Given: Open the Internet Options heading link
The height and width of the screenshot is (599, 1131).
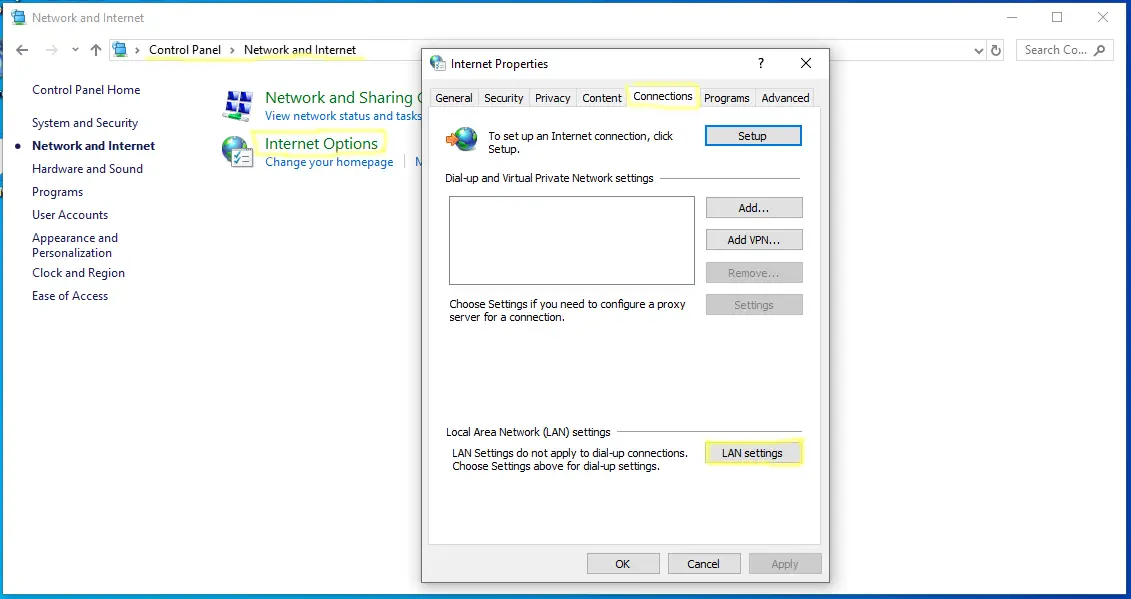Looking at the screenshot, I should (x=322, y=144).
